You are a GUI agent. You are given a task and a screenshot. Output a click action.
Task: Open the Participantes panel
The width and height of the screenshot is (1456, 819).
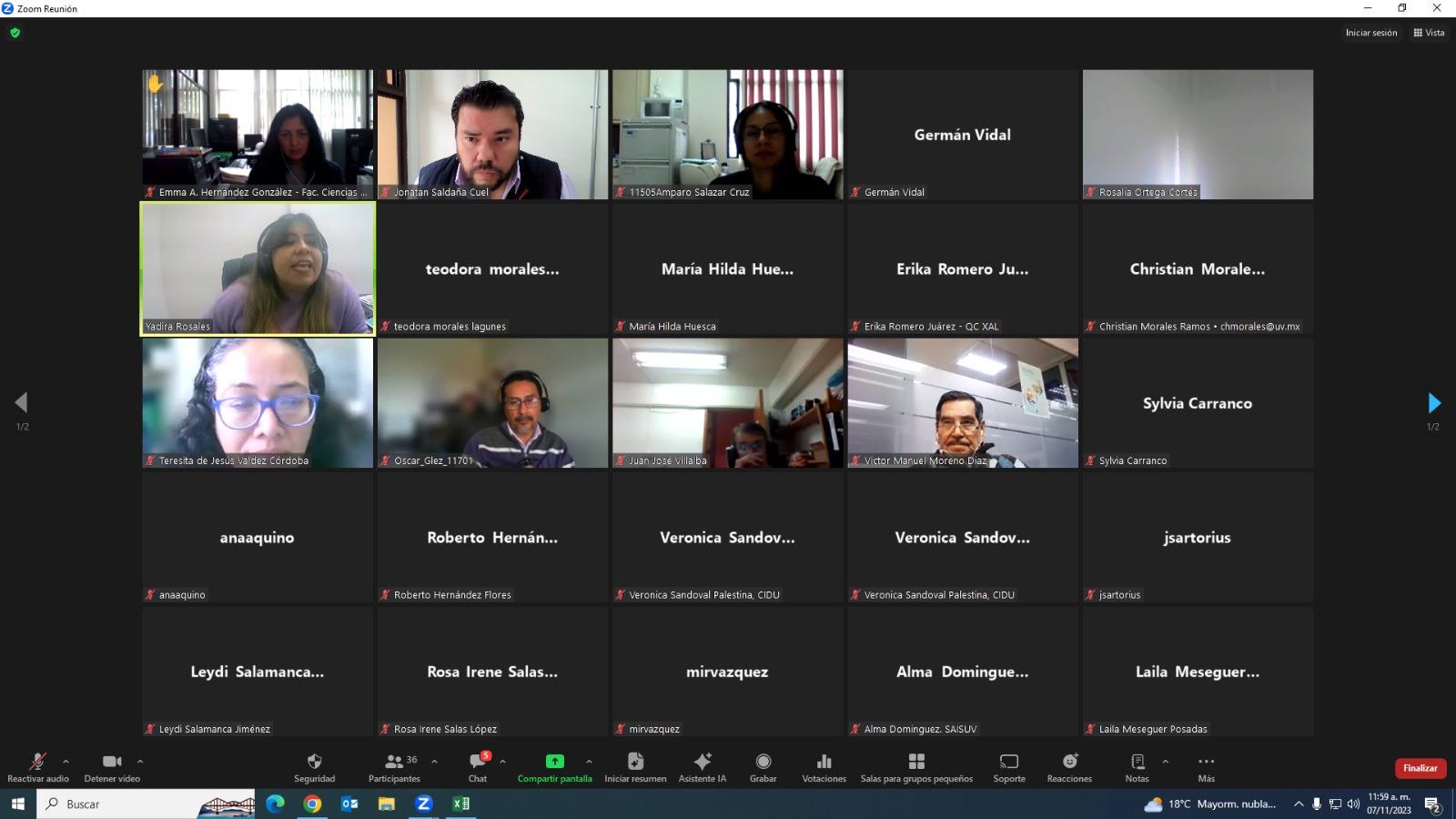coord(395,762)
